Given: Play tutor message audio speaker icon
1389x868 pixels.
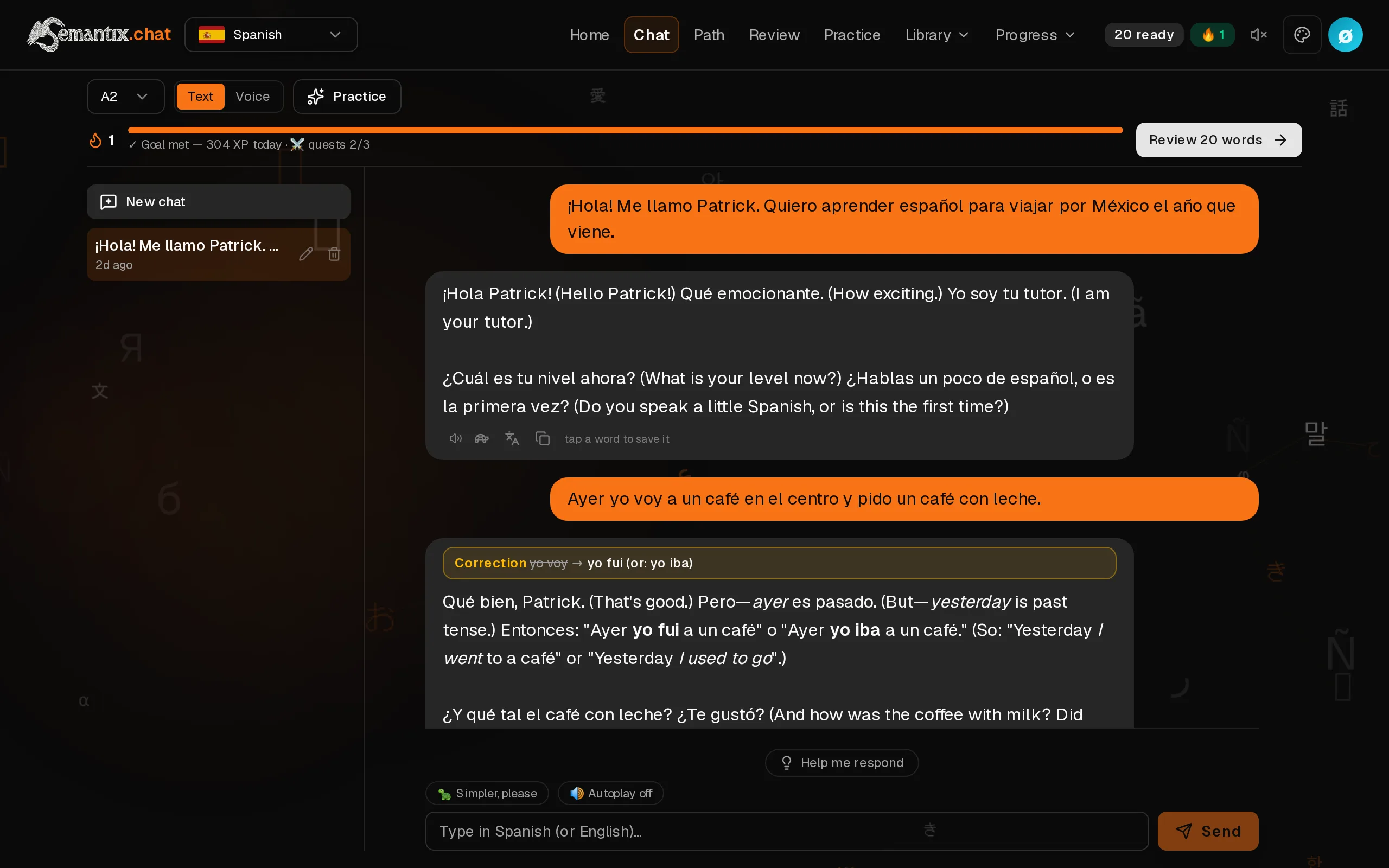Looking at the screenshot, I should [x=455, y=438].
